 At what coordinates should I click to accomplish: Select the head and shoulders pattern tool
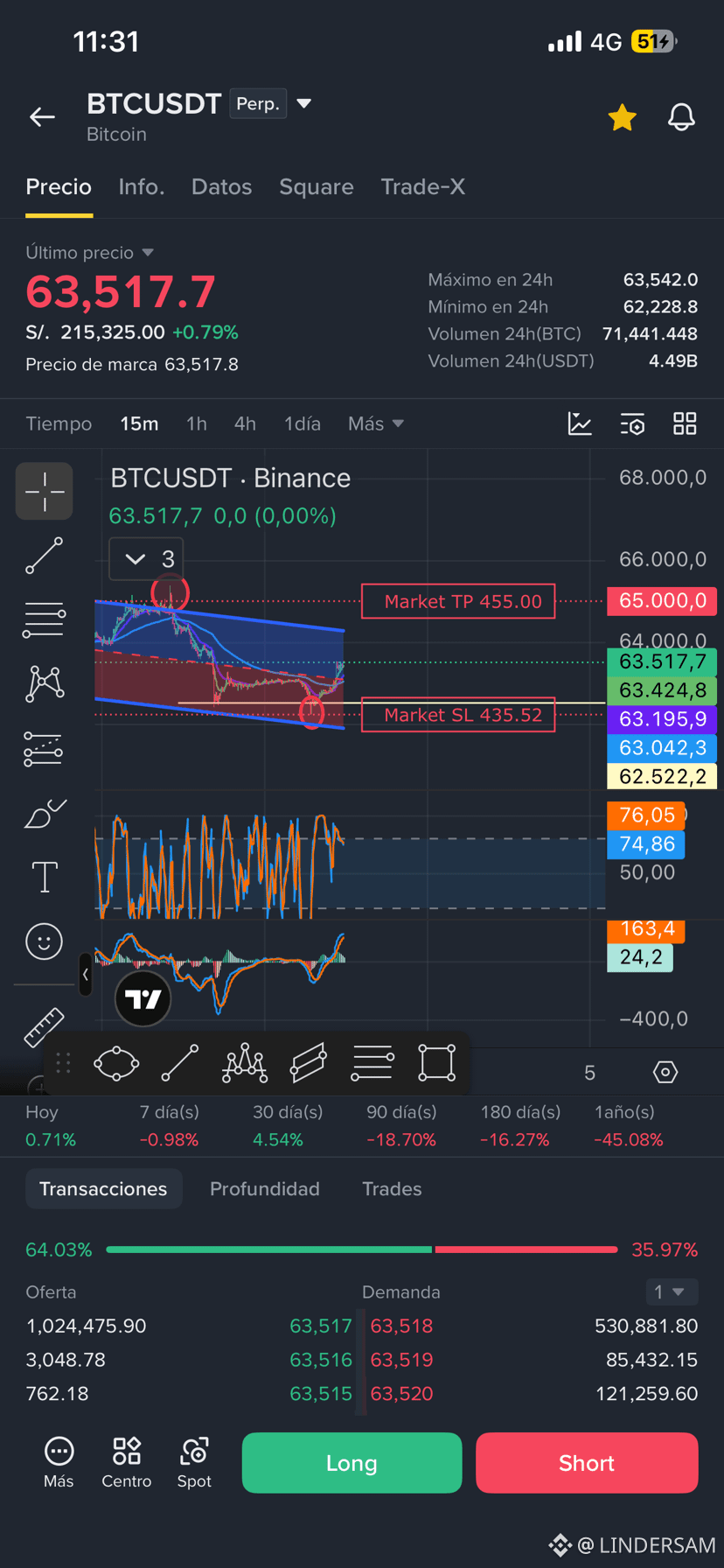(244, 1063)
